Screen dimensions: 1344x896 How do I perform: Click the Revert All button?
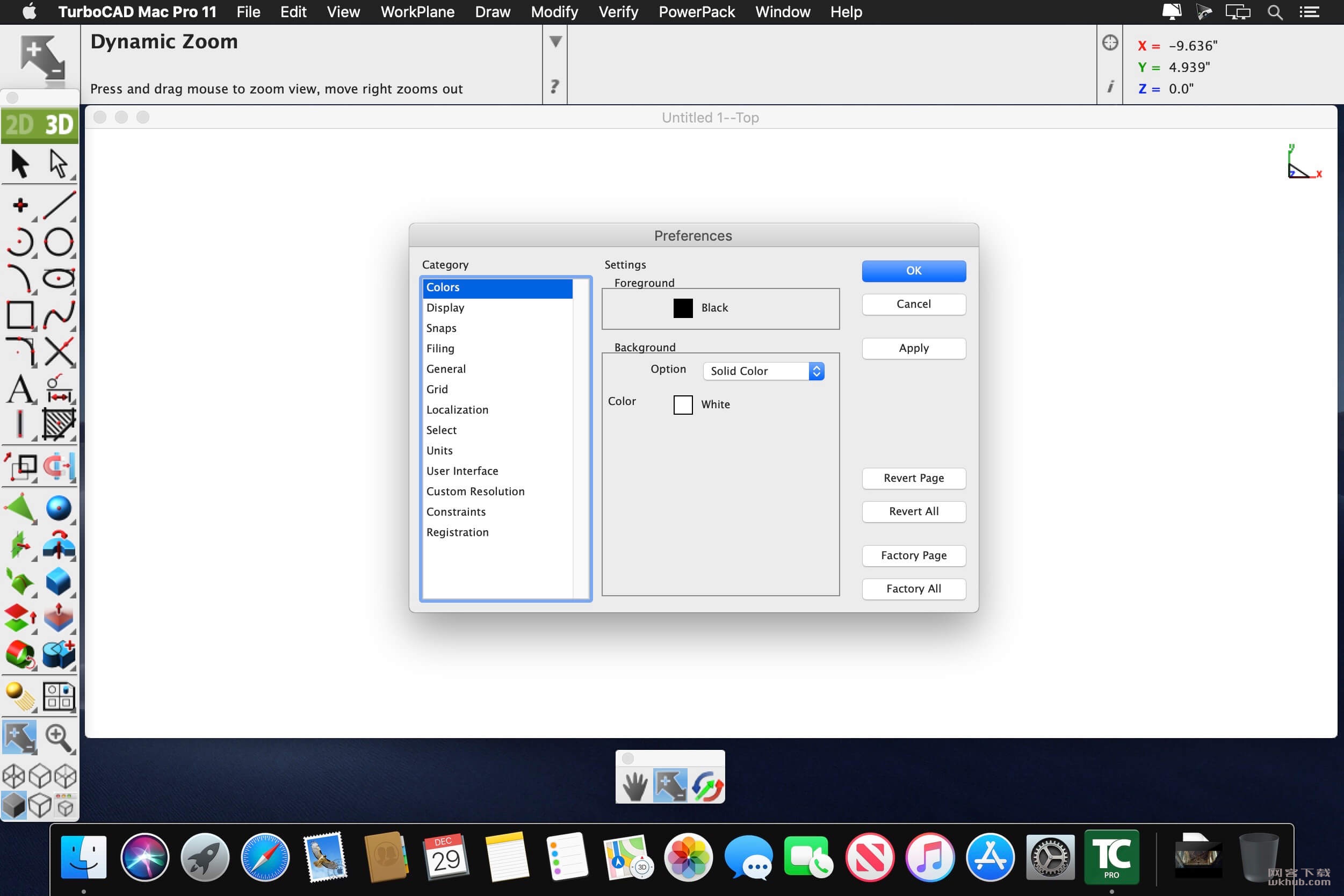pos(914,511)
